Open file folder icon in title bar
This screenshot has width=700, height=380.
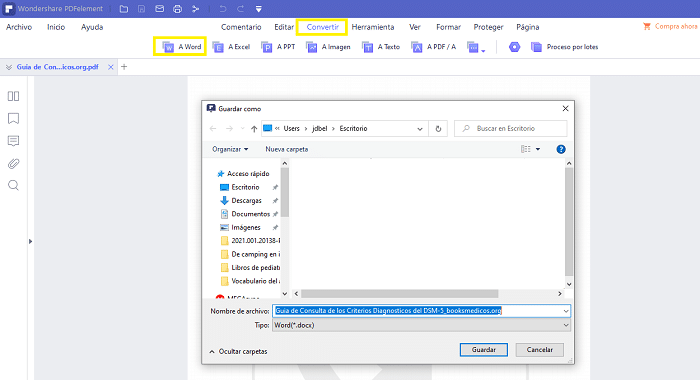(x=124, y=9)
